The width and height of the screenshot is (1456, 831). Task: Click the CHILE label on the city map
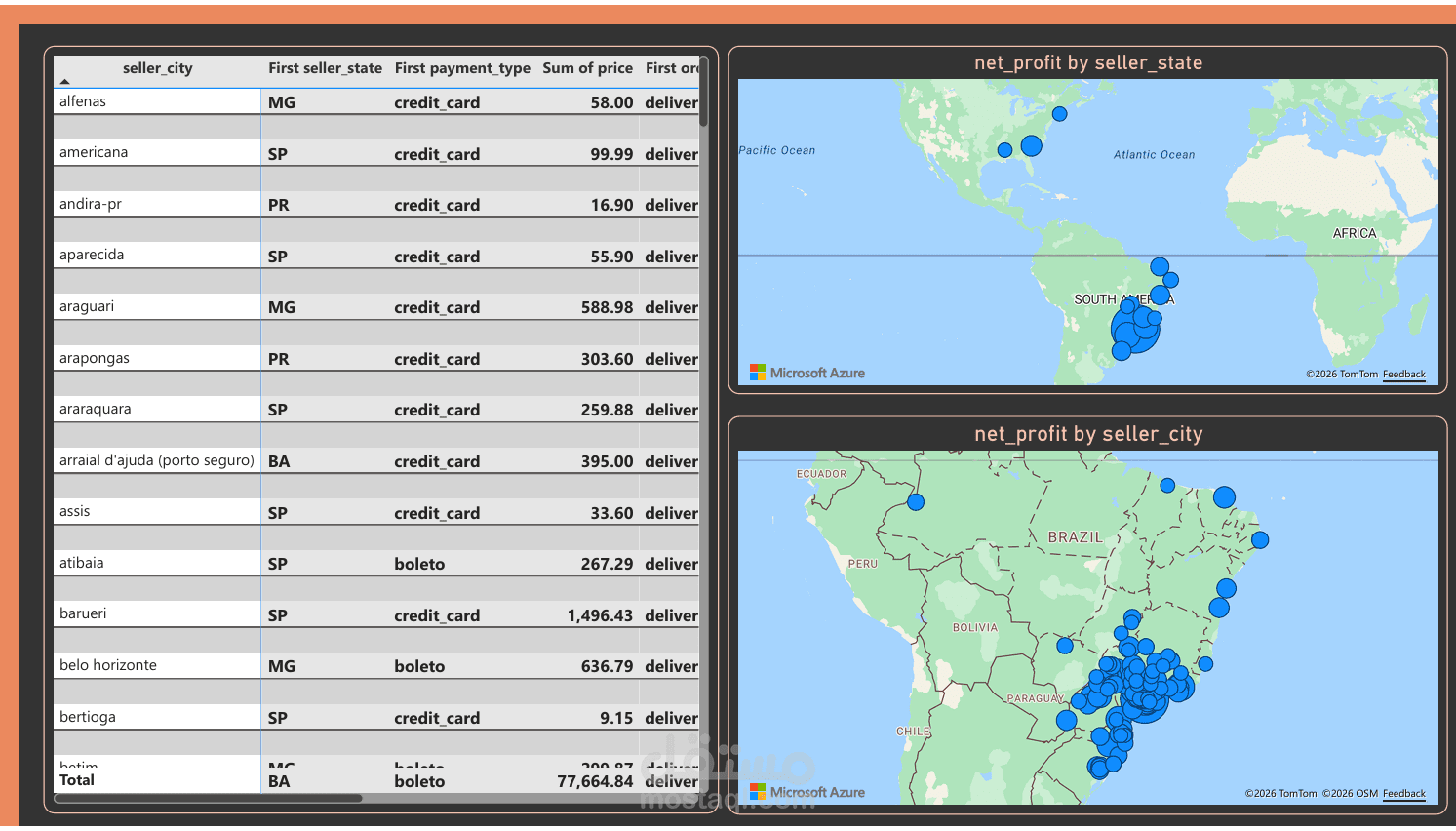pos(914,731)
